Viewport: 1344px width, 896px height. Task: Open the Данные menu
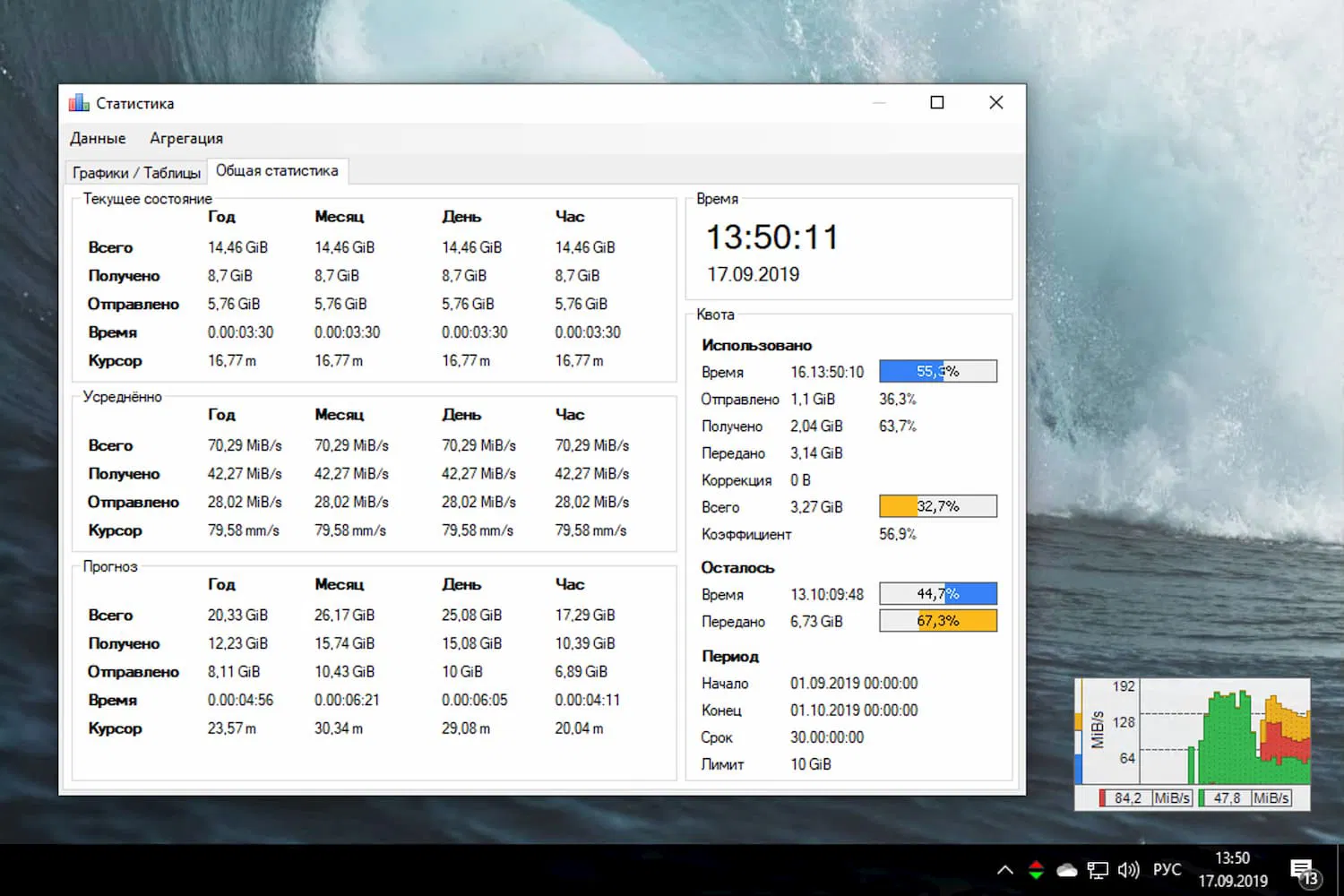pos(98,138)
